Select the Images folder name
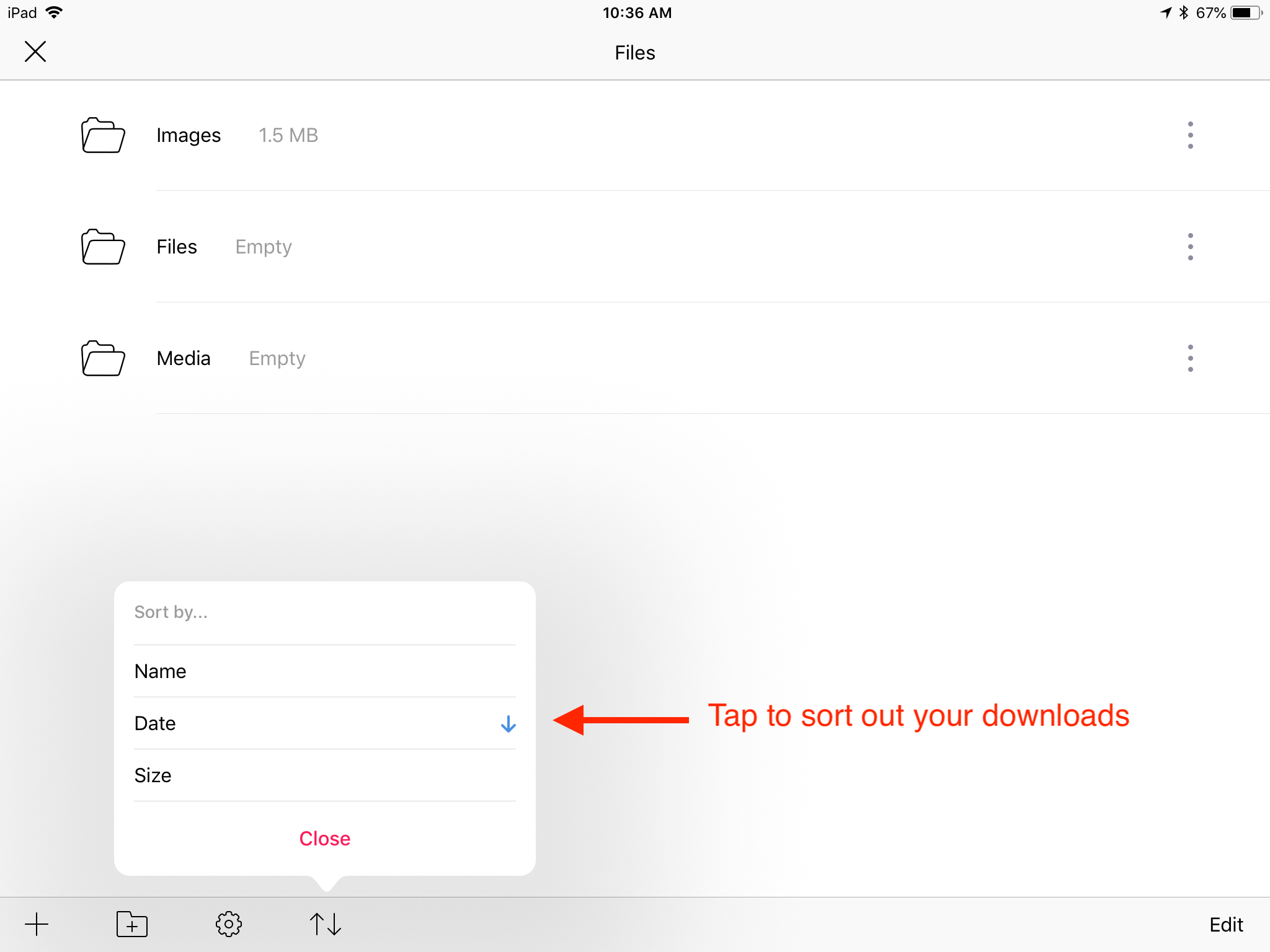The image size is (1270, 952). click(x=189, y=135)
